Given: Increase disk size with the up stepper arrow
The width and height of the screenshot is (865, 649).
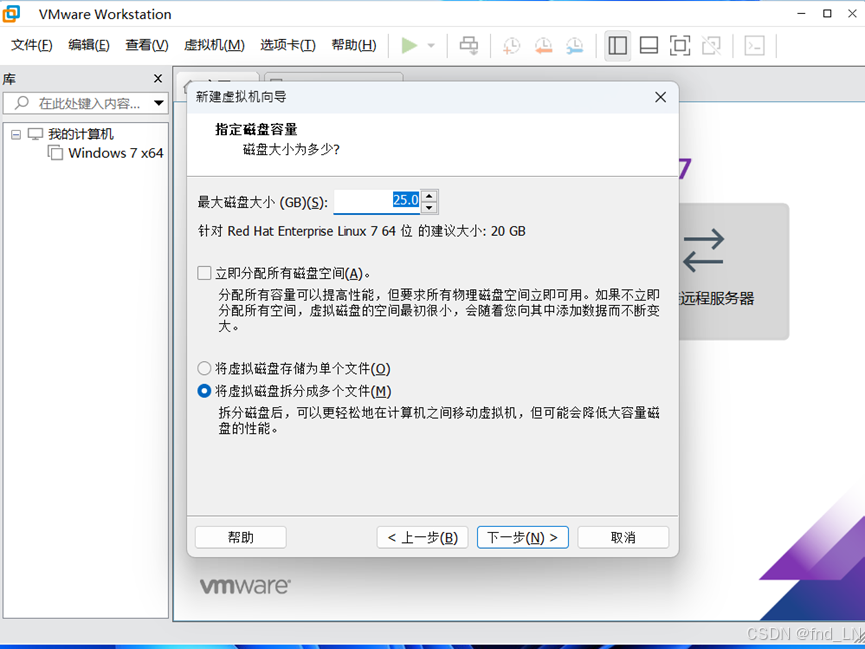Looking at the screenshot, I should (x=429, y=195).
